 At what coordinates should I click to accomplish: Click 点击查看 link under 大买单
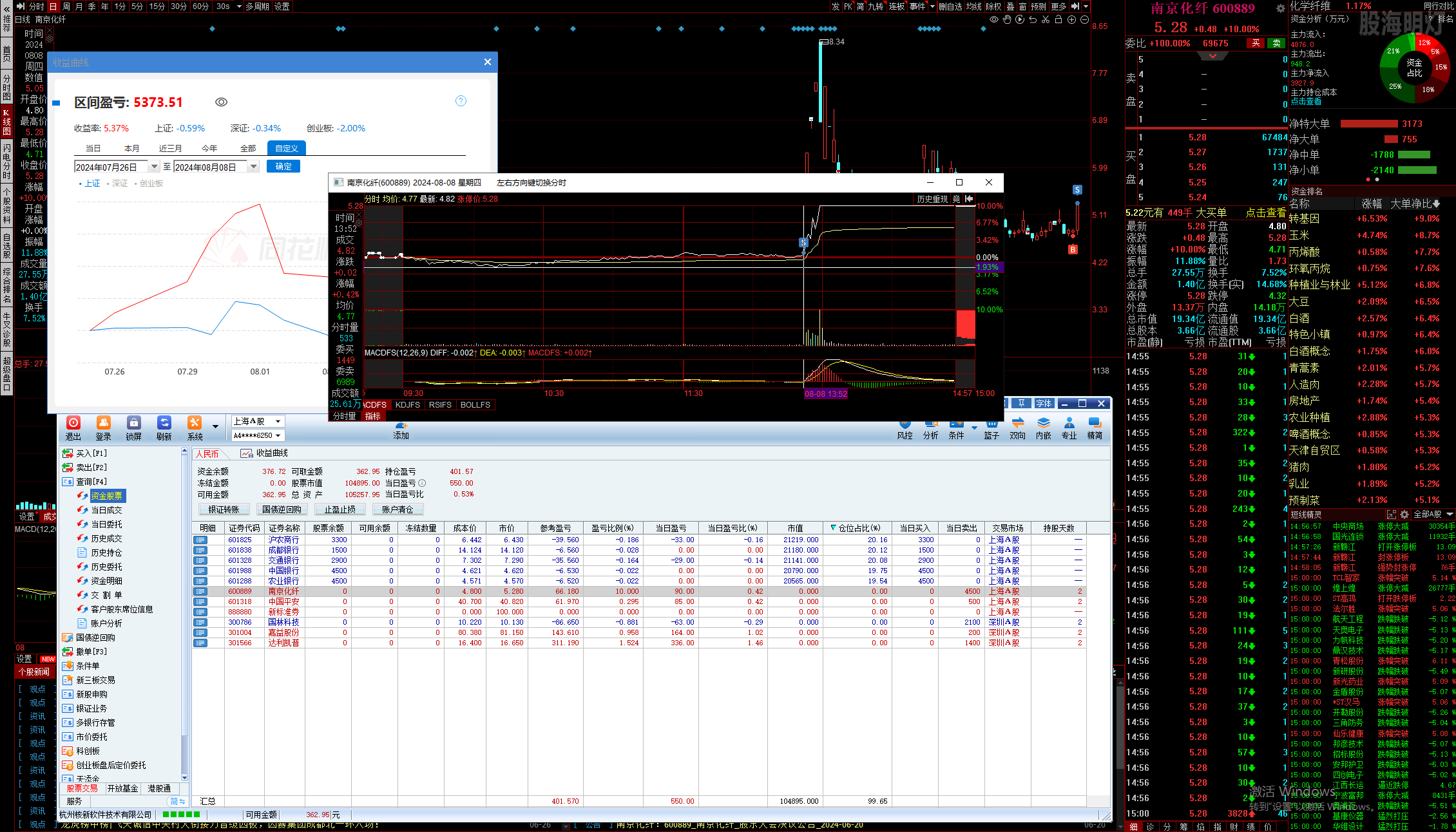point(1266,213)
